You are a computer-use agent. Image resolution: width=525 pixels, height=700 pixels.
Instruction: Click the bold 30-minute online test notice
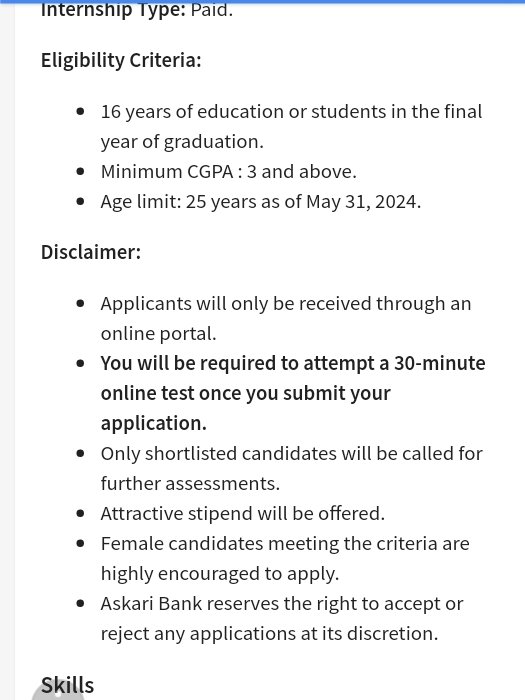pos(293,393)
